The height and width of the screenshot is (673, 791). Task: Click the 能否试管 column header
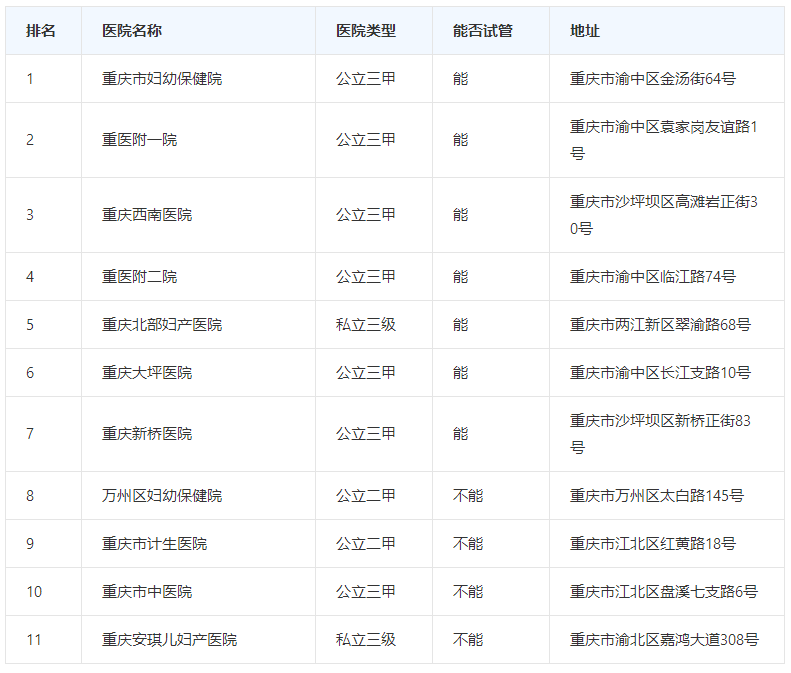(x=482, y=31)
